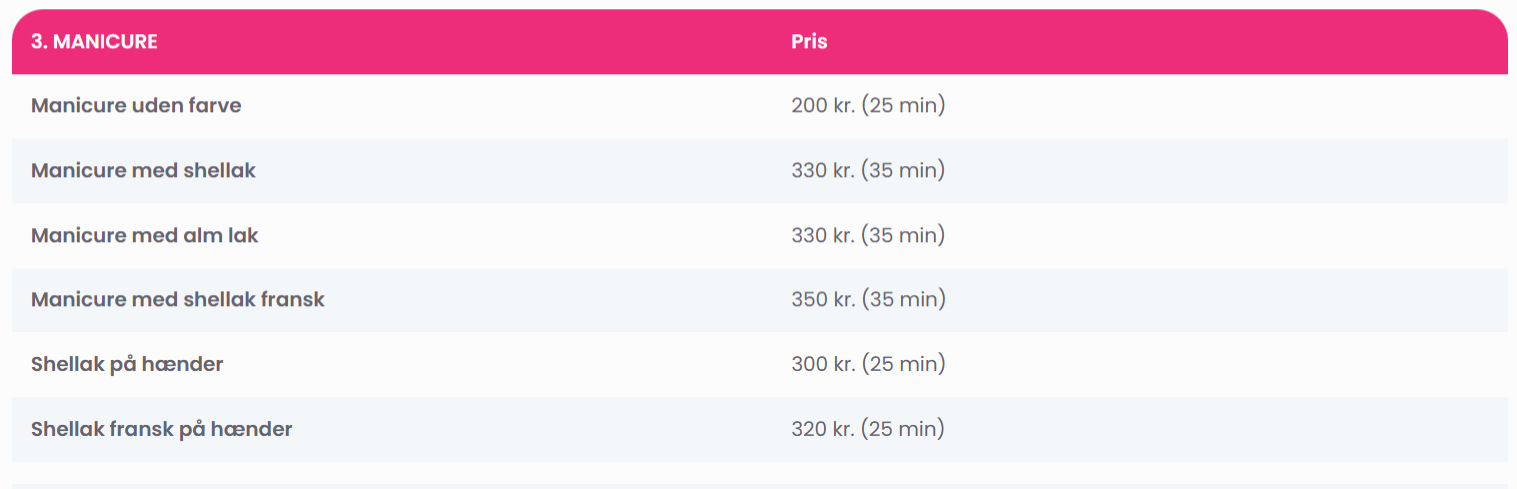Click the 320 kr. (25 min) price
Screen dimensions: 1517x489
[868, 429]
